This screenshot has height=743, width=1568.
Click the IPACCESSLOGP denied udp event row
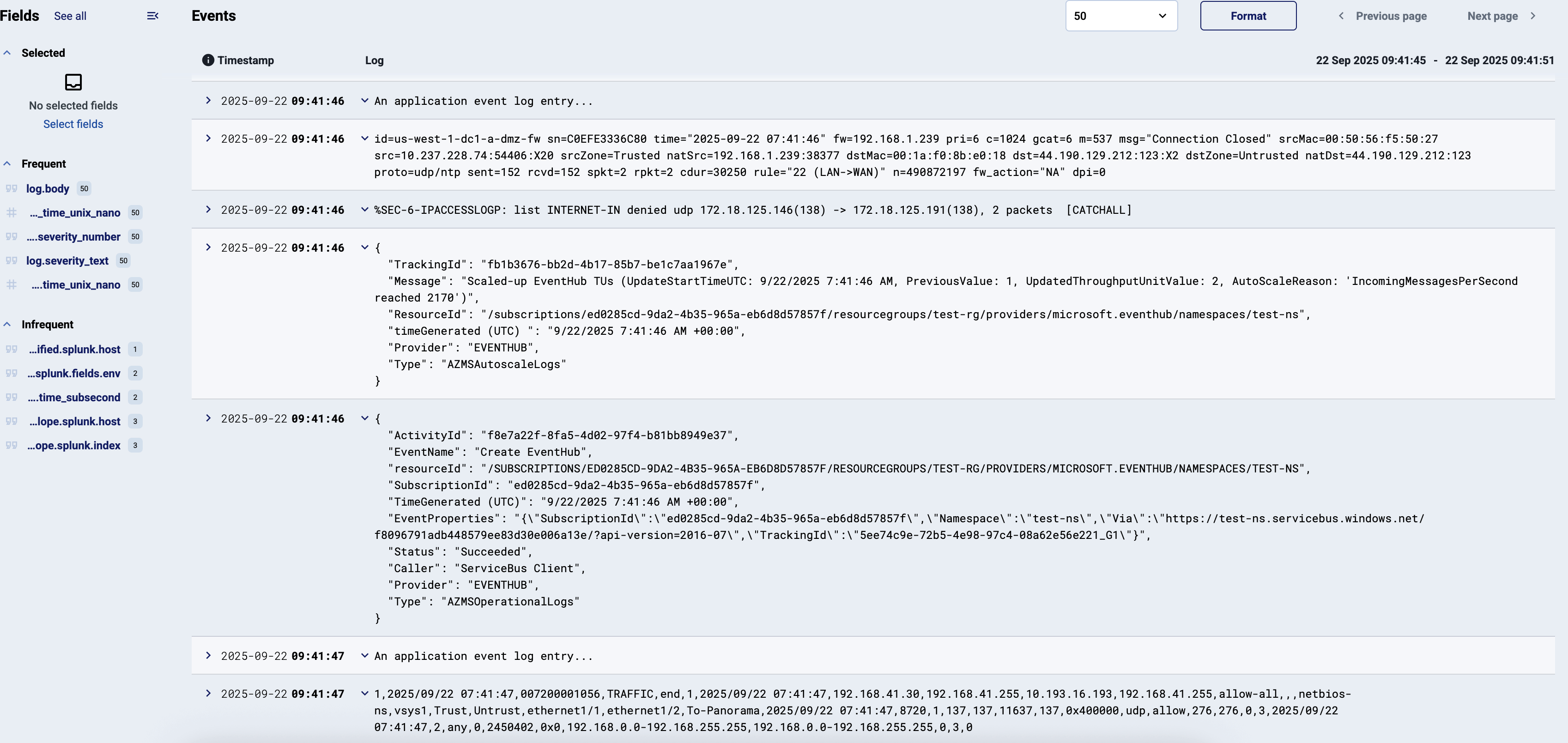pyautogui.click(x=731, y=210)
